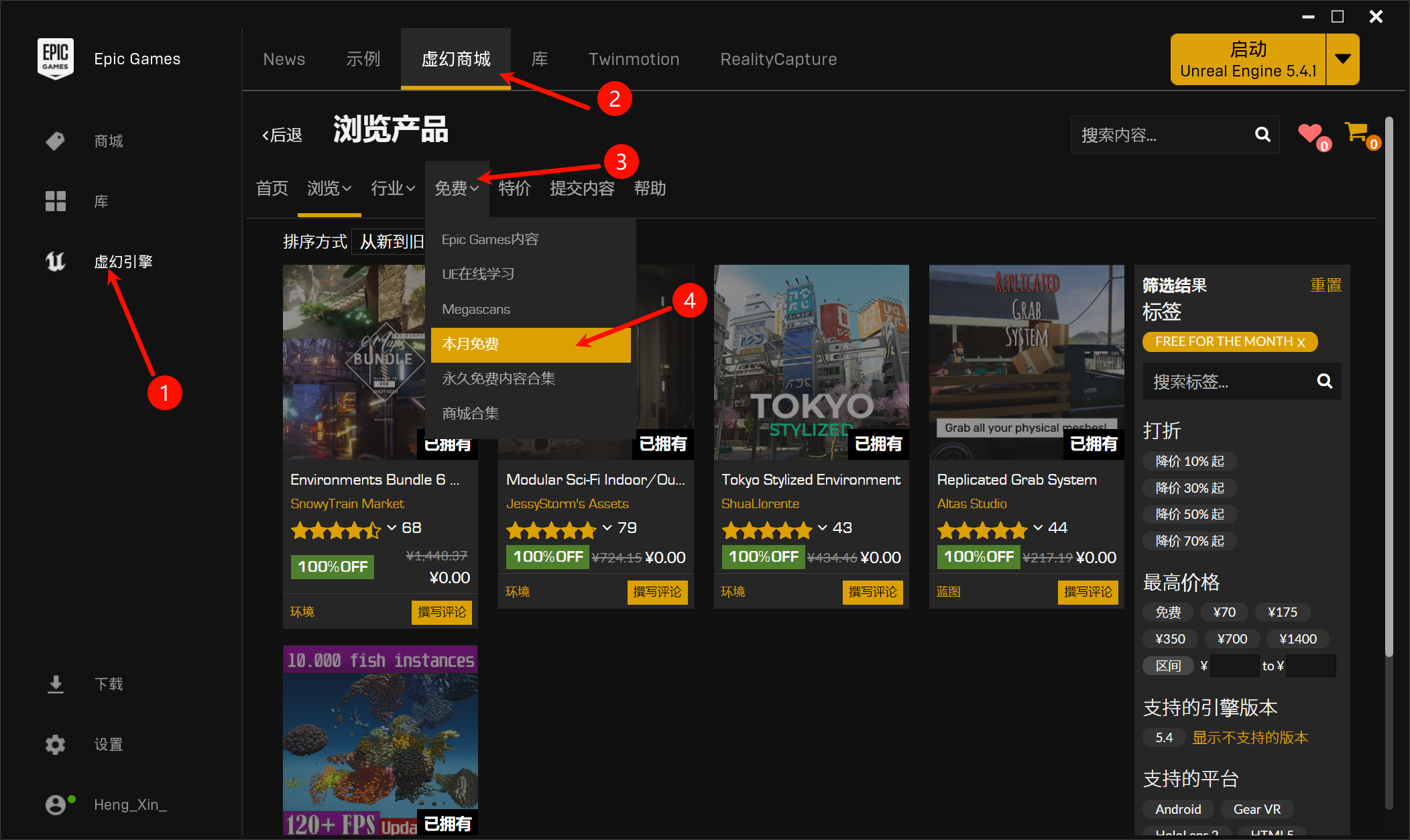Click the Unreal Engine sidebar icon
1410x840 pixels.
56,261
